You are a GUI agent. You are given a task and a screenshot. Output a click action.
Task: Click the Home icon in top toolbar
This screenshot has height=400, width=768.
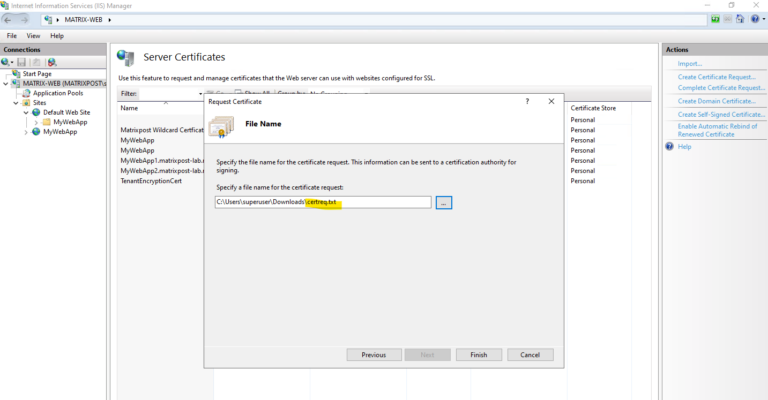(x=740, y=19)
